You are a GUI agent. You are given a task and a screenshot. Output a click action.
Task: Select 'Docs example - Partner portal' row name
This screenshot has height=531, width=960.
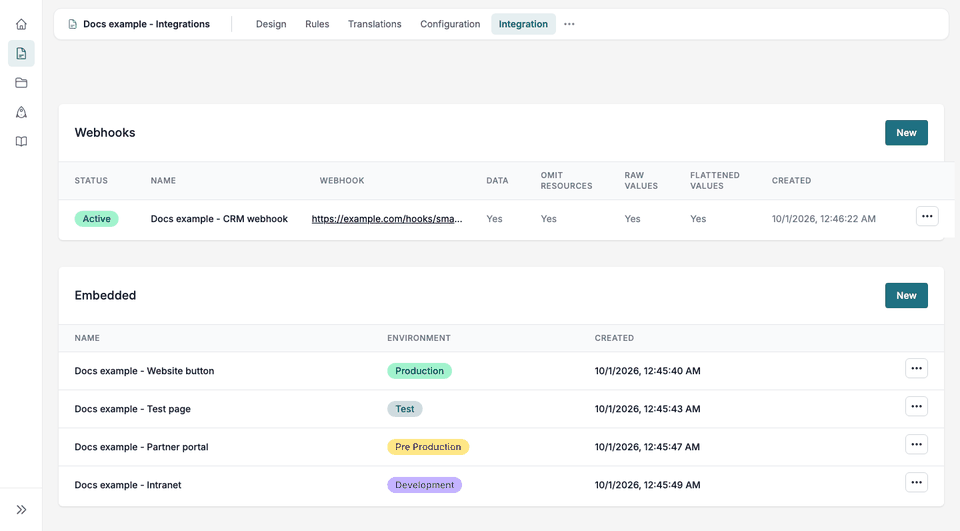click(x=141, y=447)
